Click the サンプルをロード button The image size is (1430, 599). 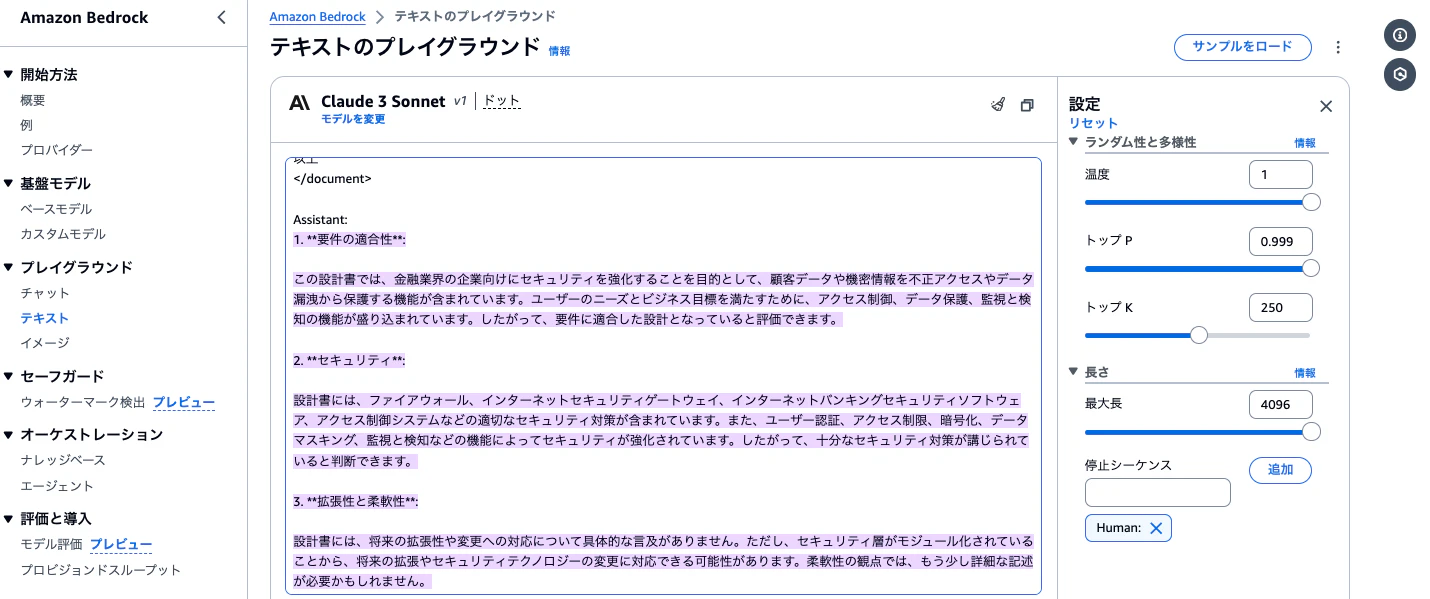pyautogui.click(x=1242, y=46)
